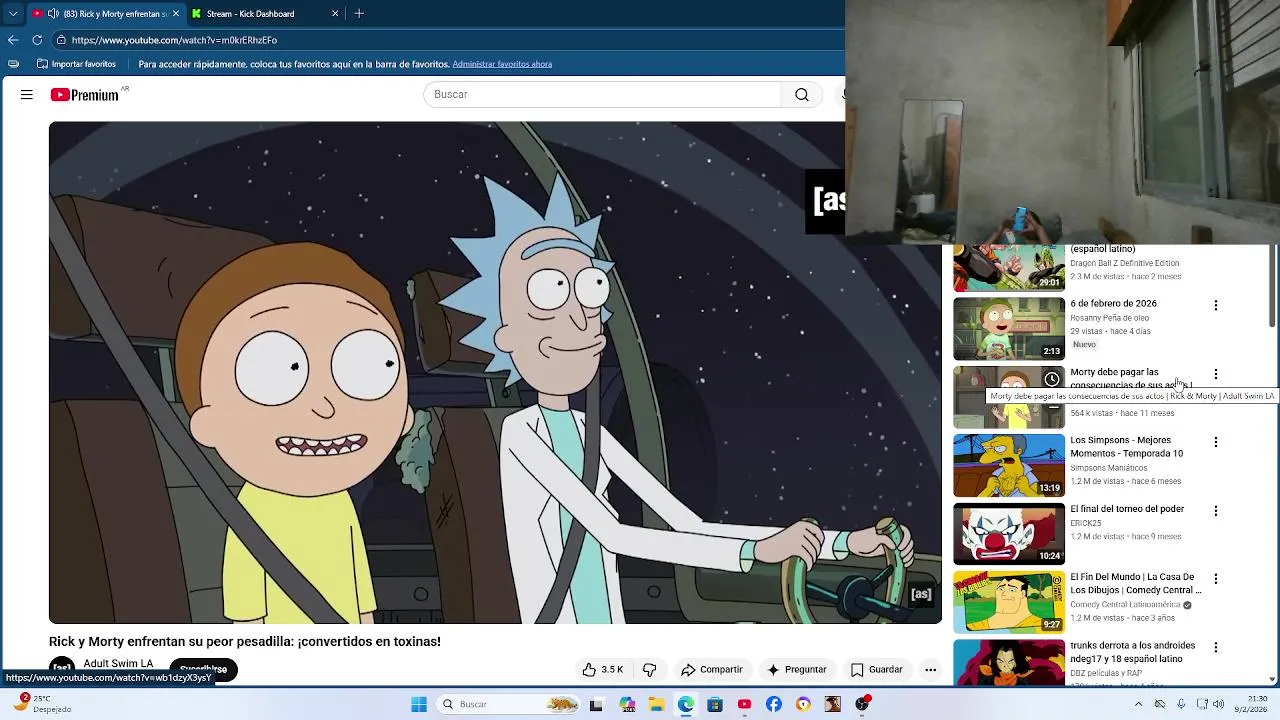
Task: Dislike the Rick y Morty video
Action: tap(649, 670)
